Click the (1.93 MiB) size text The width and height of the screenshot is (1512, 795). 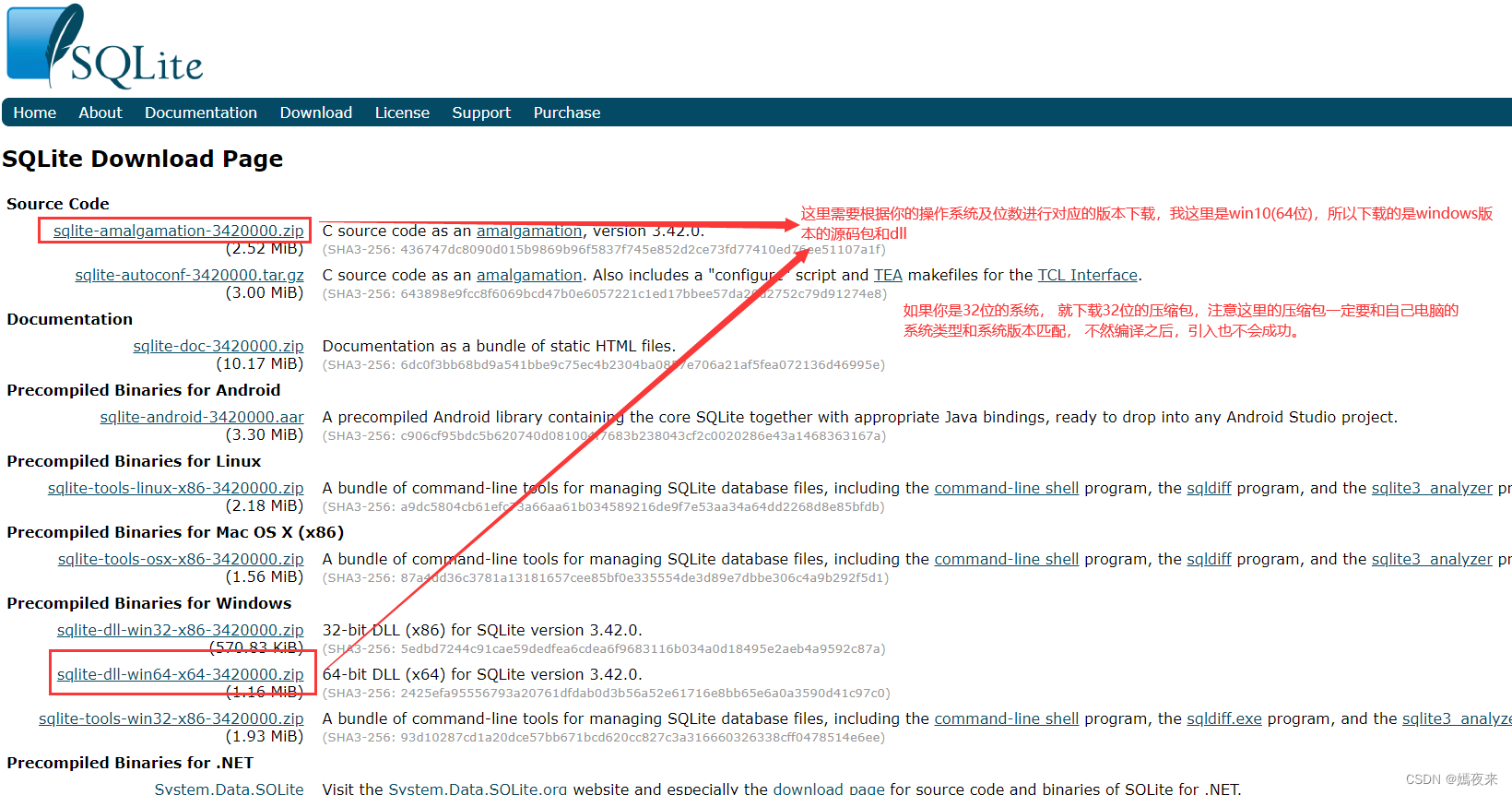pyautogui.click(x=265, y=736)
